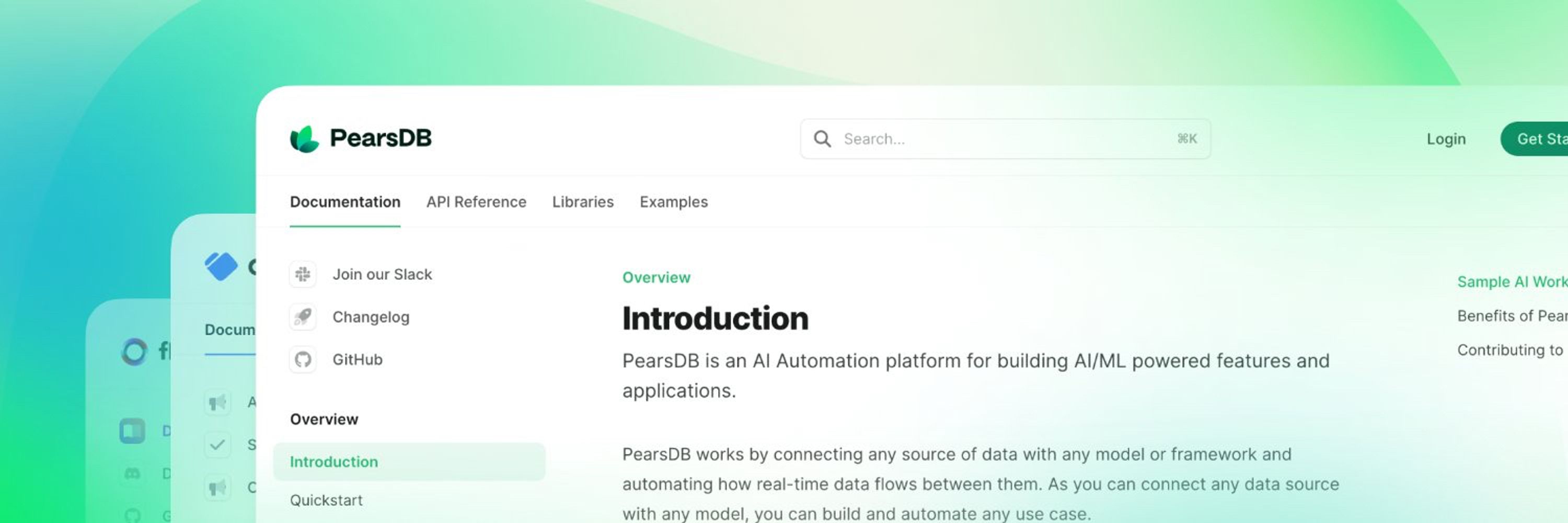Switch to the Documentation tab
The image size is (1568, 523).
tap(345, 202)
